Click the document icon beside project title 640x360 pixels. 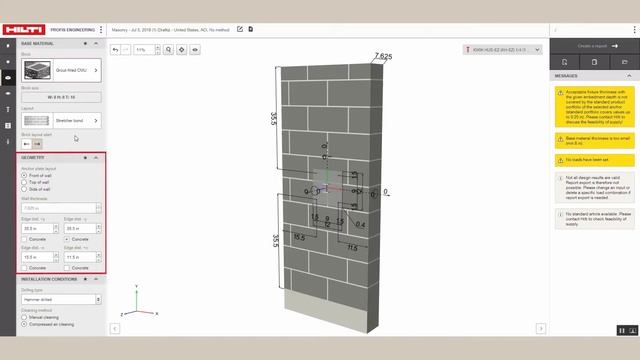(x=251, y=29)
